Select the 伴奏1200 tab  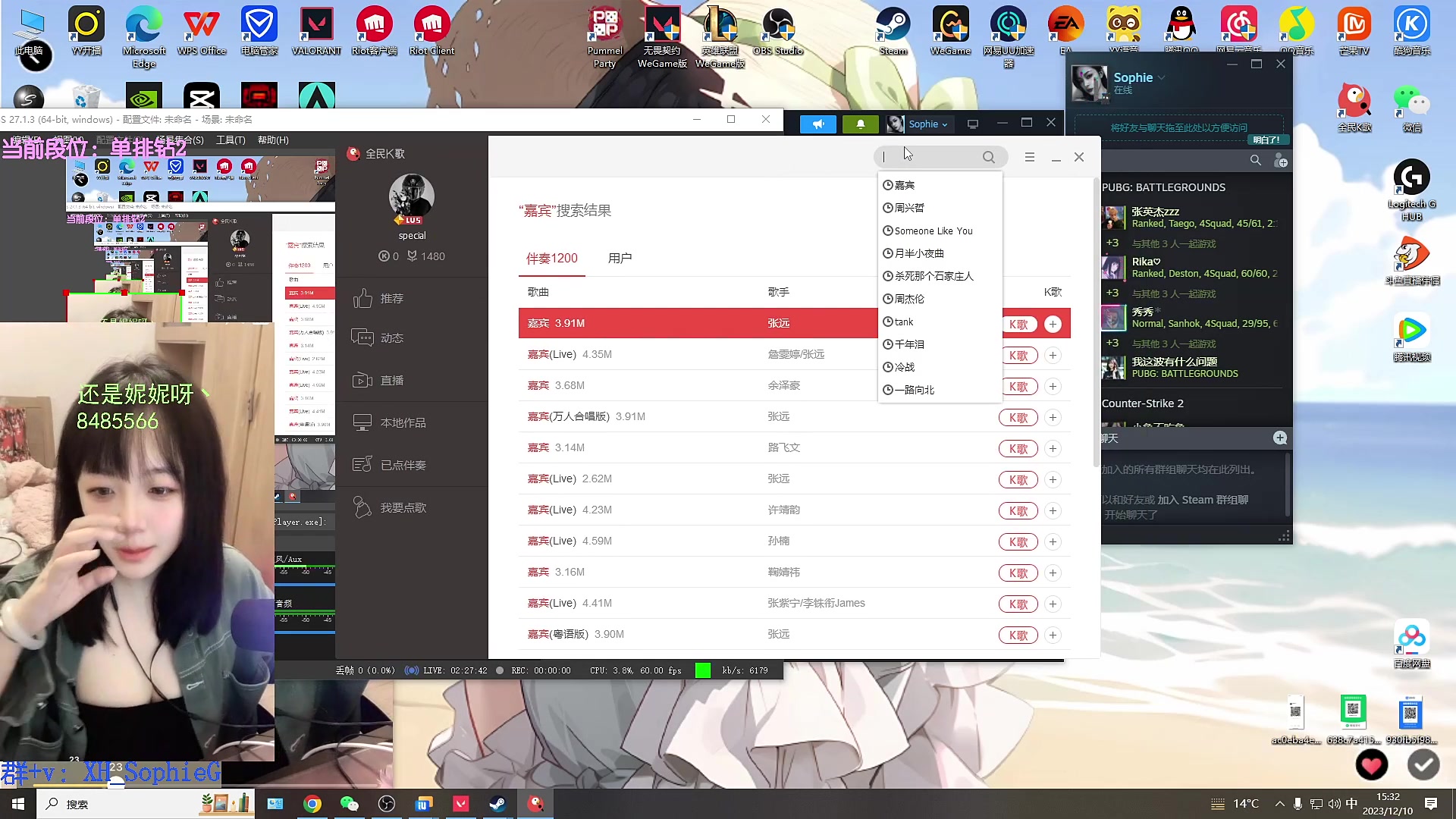pyautogui.click(x=551, y=258)
